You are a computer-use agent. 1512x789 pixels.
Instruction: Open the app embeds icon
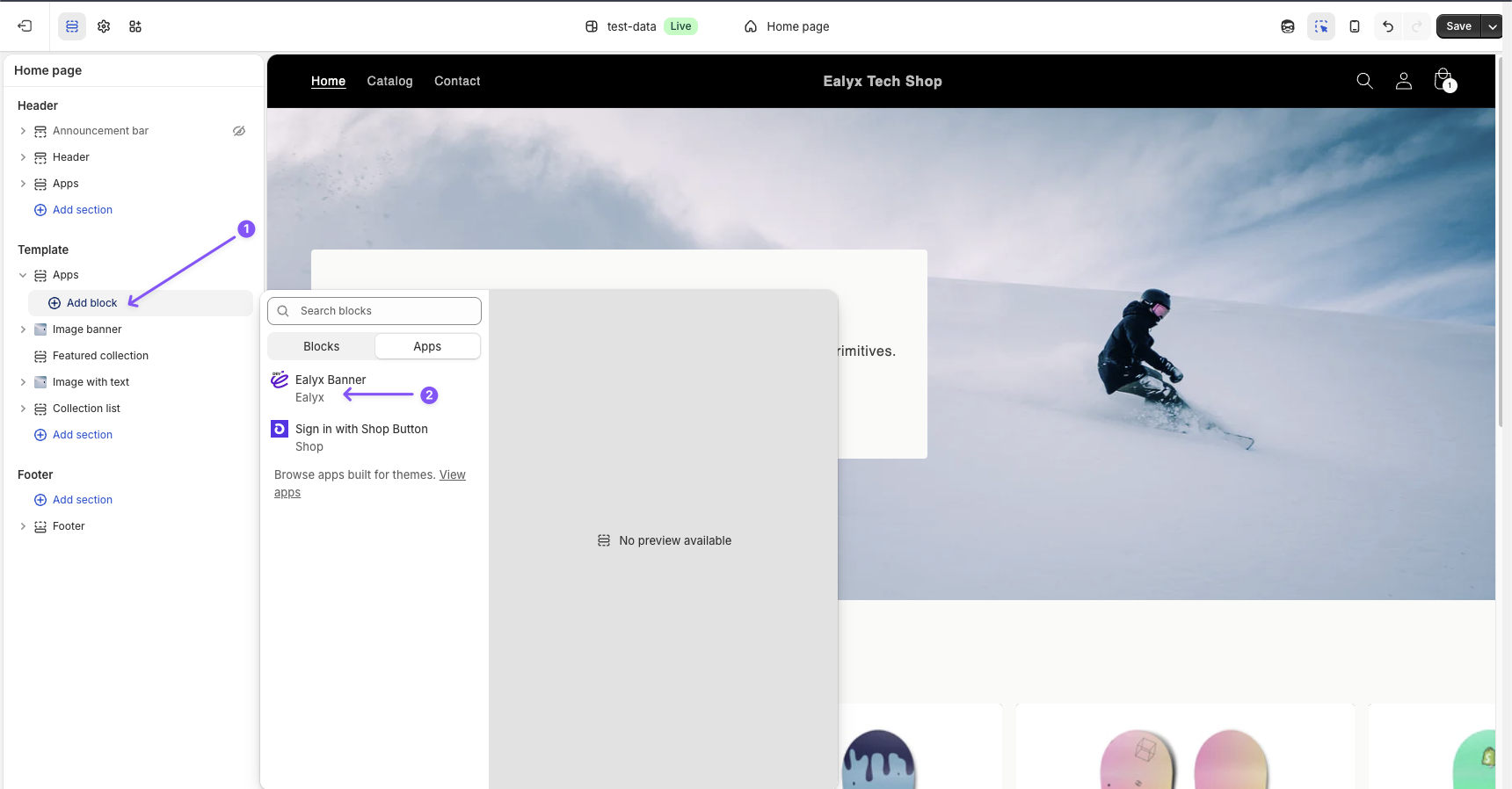pyautogui.click(x=135, y=26)
